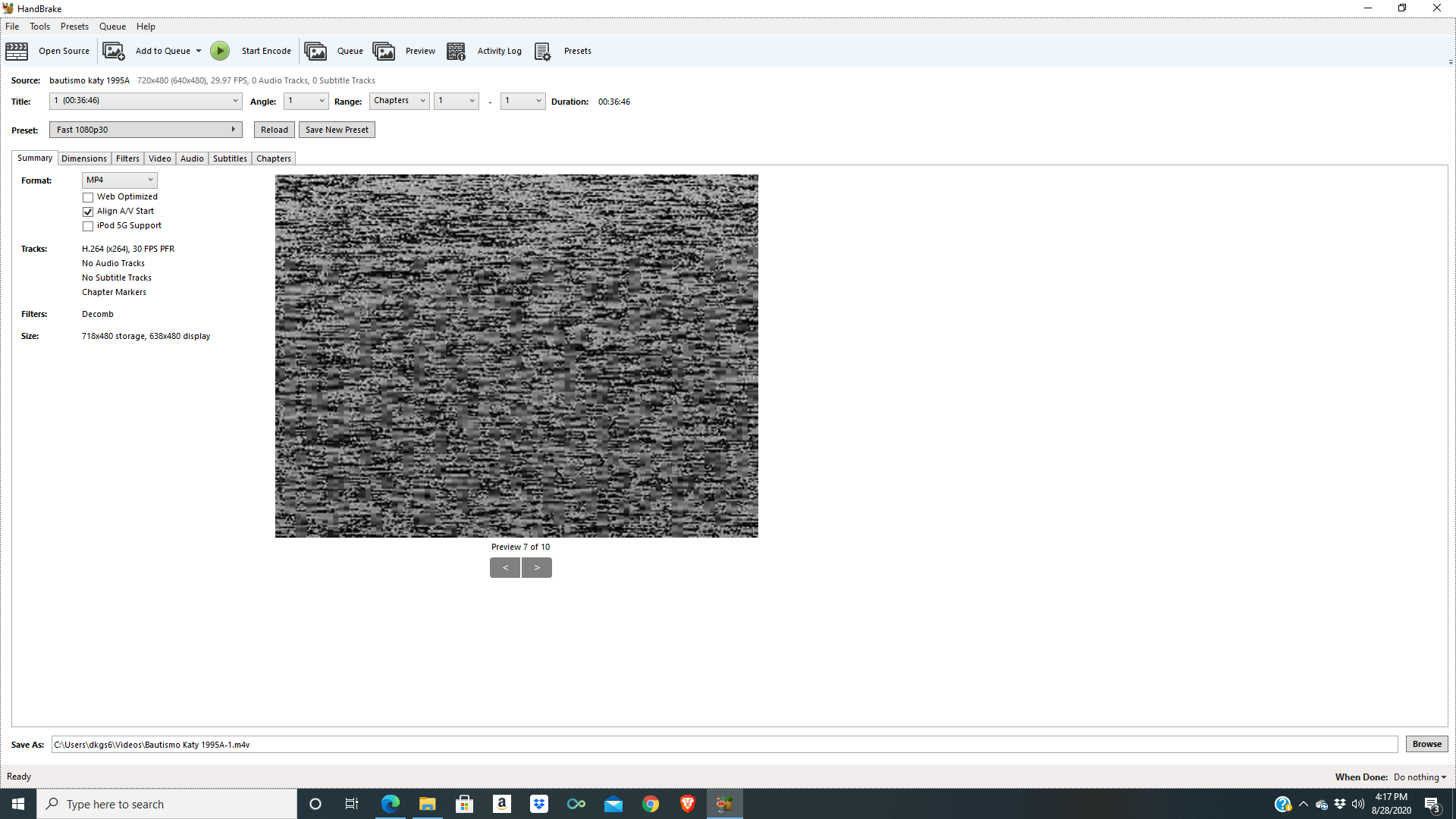Click Save New Preset button
The image size is (1456, 819).
coord(337,130)
